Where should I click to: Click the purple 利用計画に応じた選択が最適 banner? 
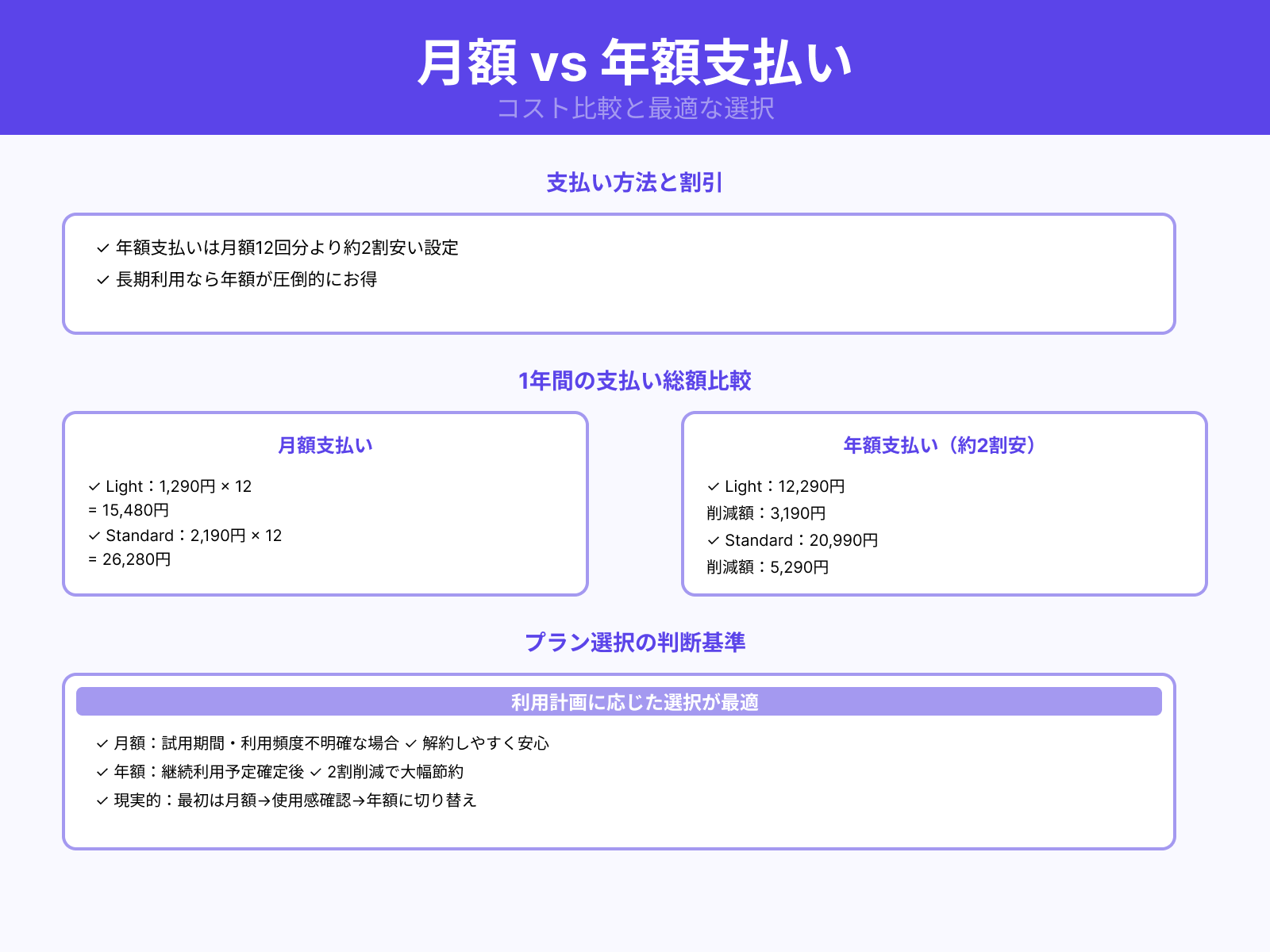(635, 701)
